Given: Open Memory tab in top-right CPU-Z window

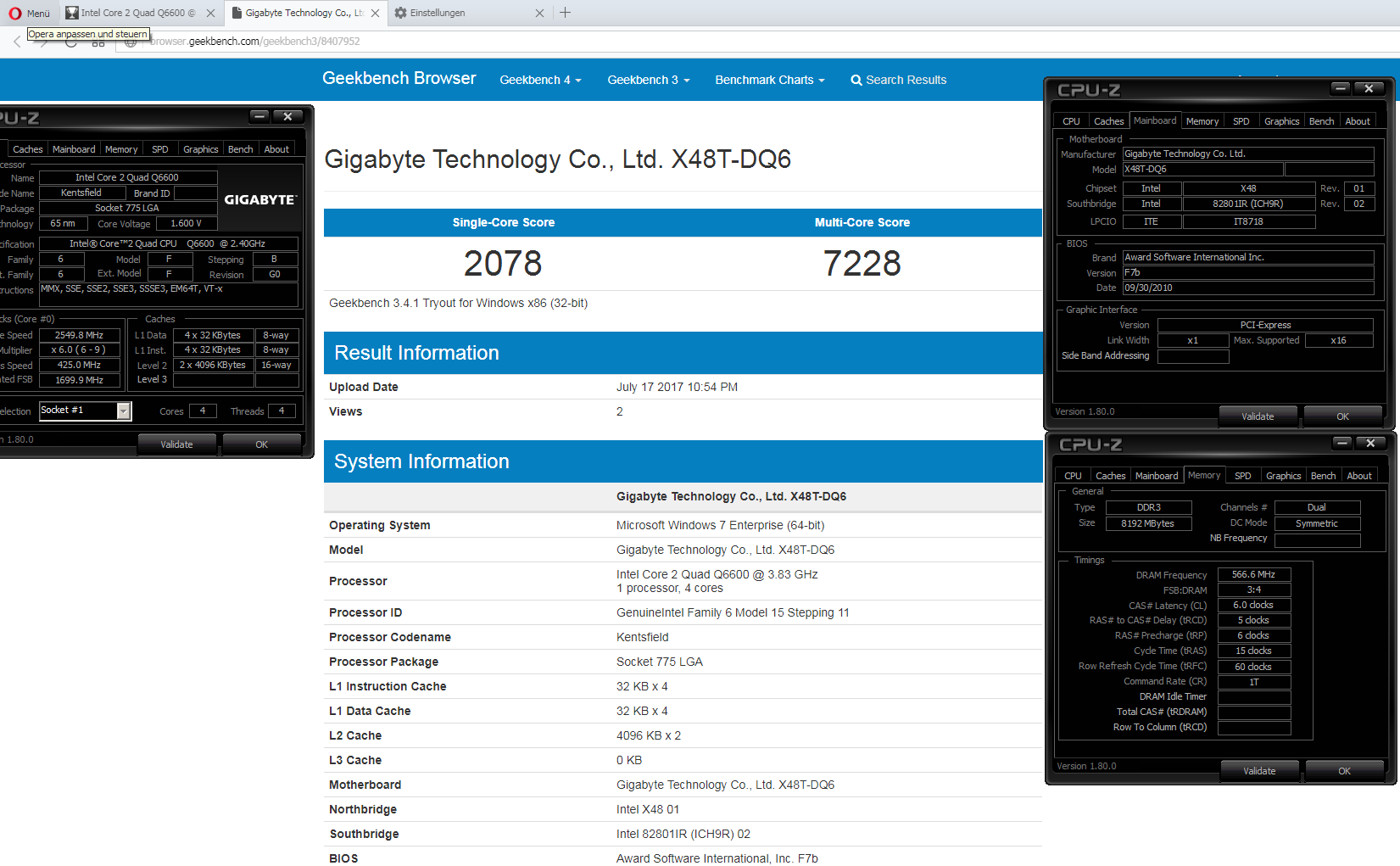Looking at the screenshot, I should pyautogui.click(x=1202, y=121).
